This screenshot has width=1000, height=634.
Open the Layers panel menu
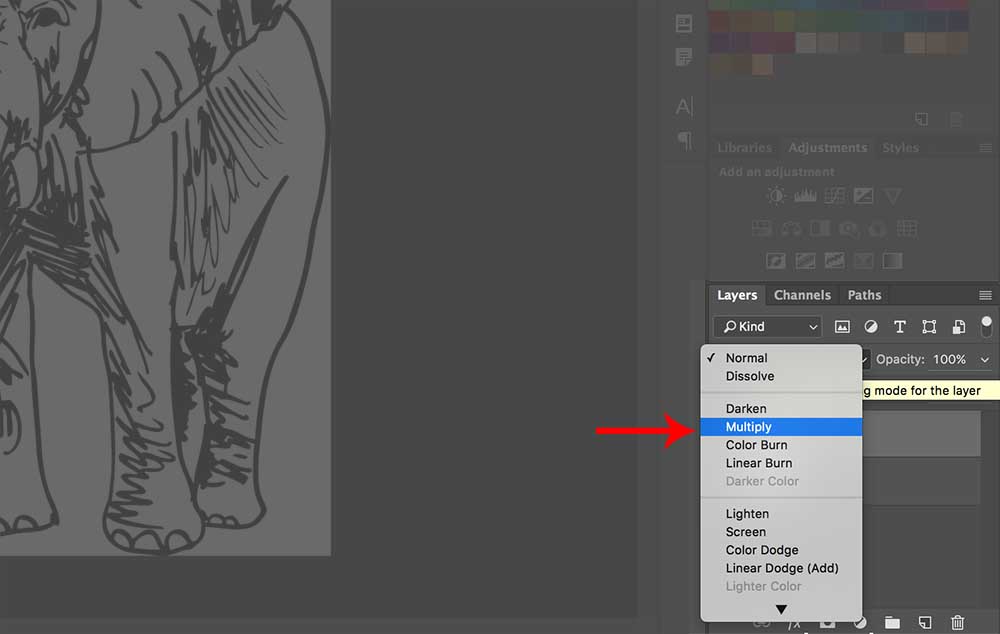(x=985, y=295)
